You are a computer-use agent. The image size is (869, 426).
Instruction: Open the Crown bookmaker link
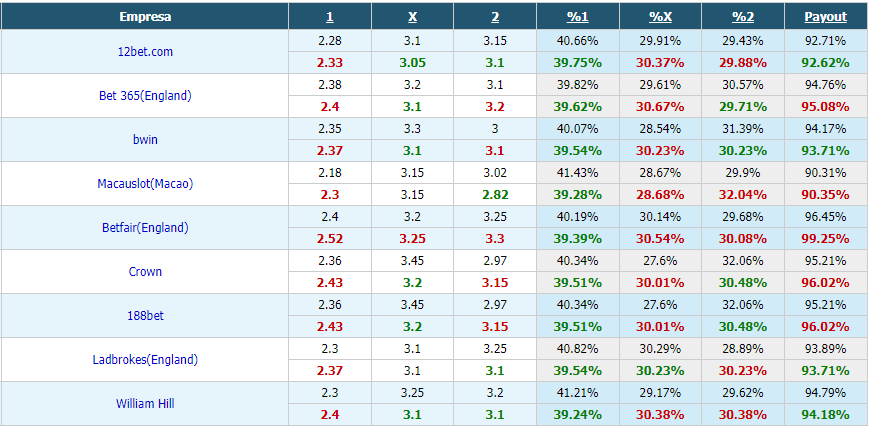tap(145, 271)
